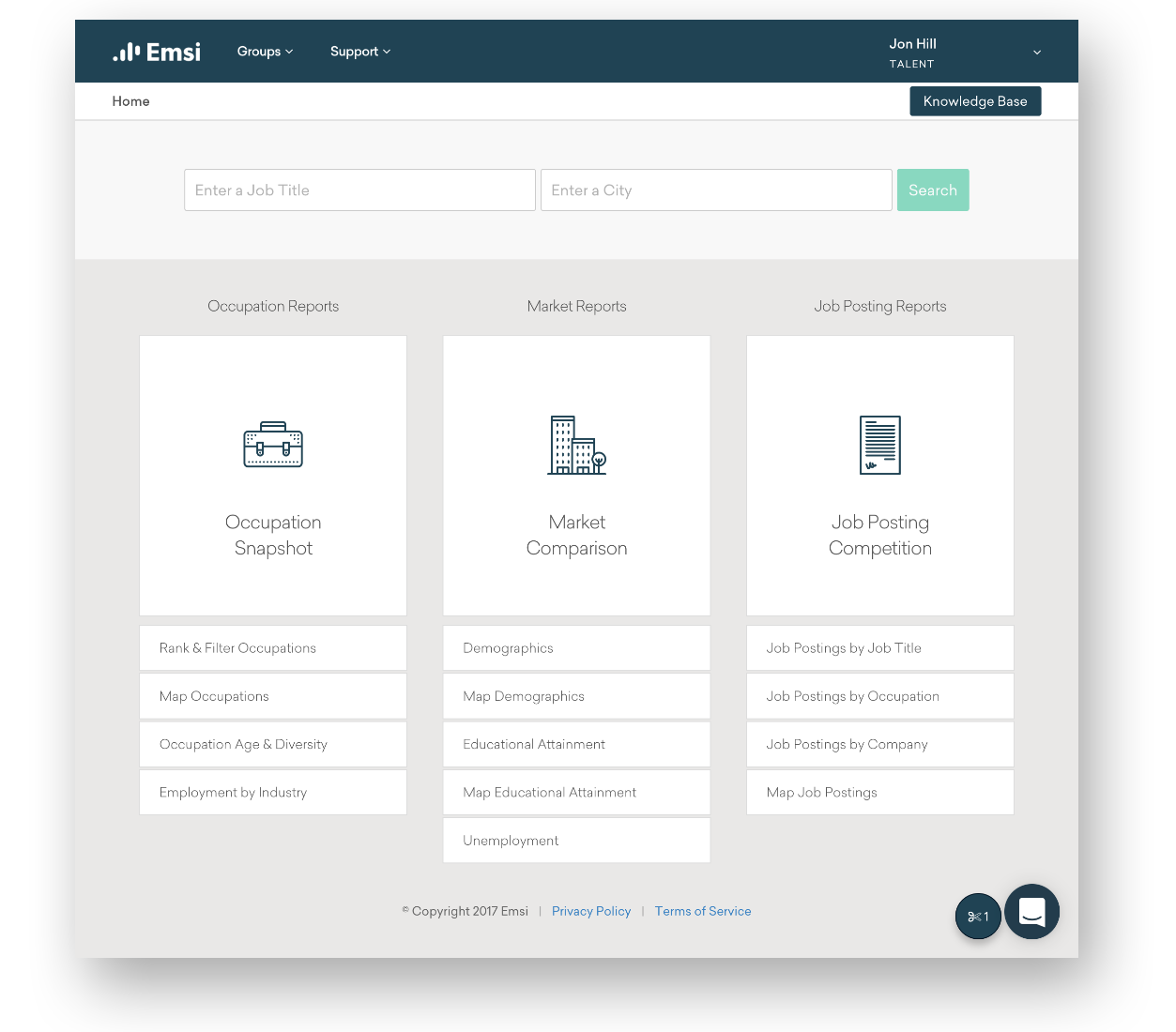
Task: Select Map Demographics report
Action: [x=576, y=696]
